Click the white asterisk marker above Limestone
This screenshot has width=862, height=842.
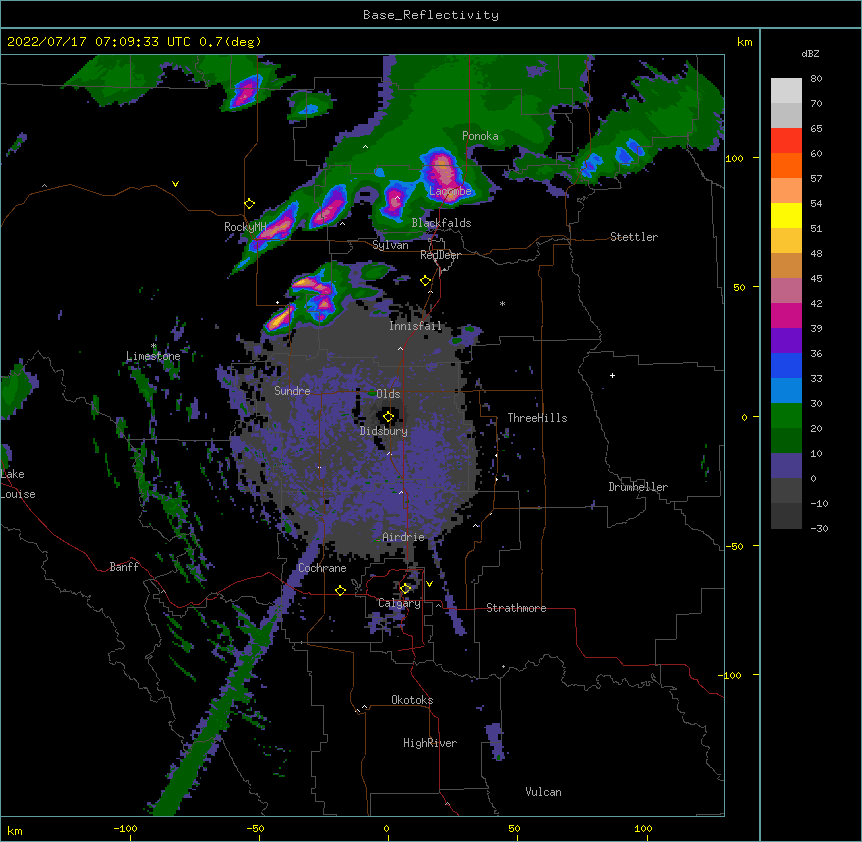[x=153, y=346]
